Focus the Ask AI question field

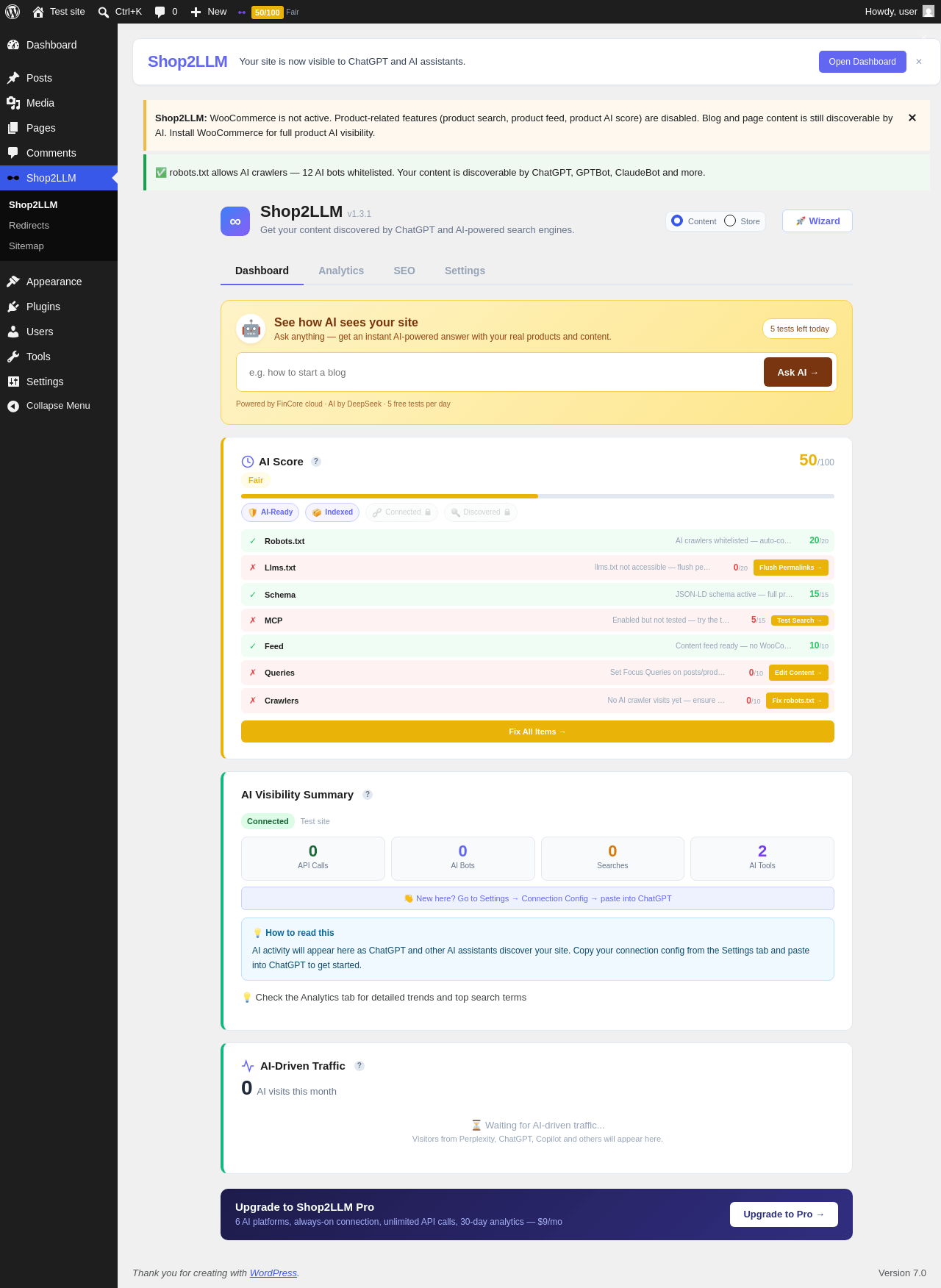pyautogui.click(x=501, y=372)
